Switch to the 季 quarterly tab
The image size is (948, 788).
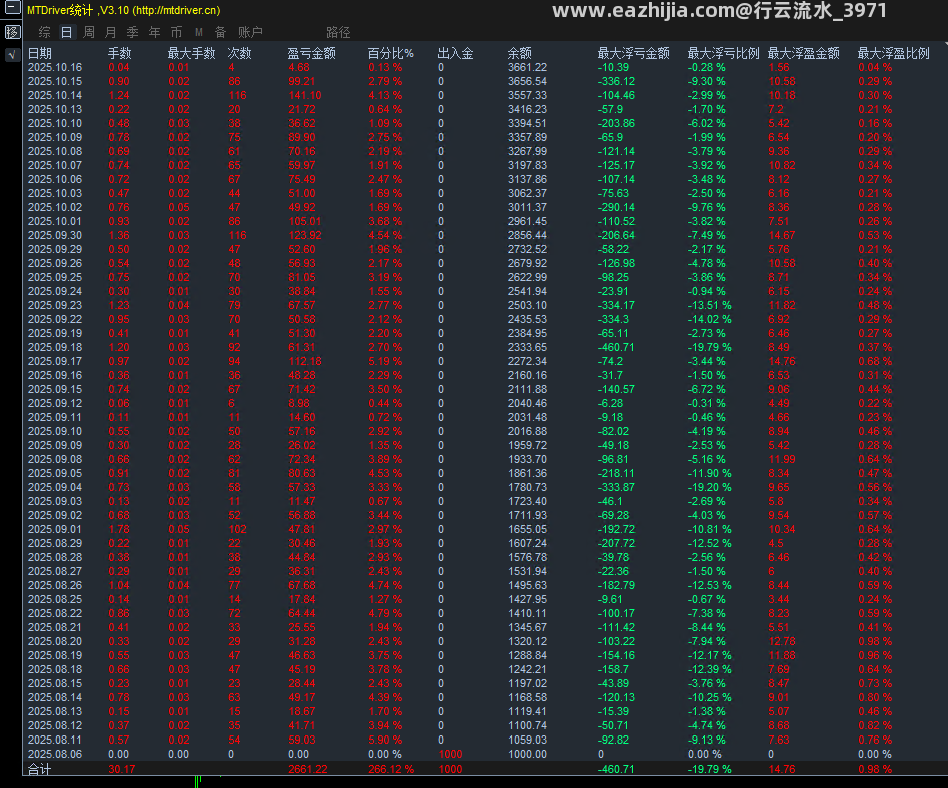pyautogui.click(x=132, y=32)
